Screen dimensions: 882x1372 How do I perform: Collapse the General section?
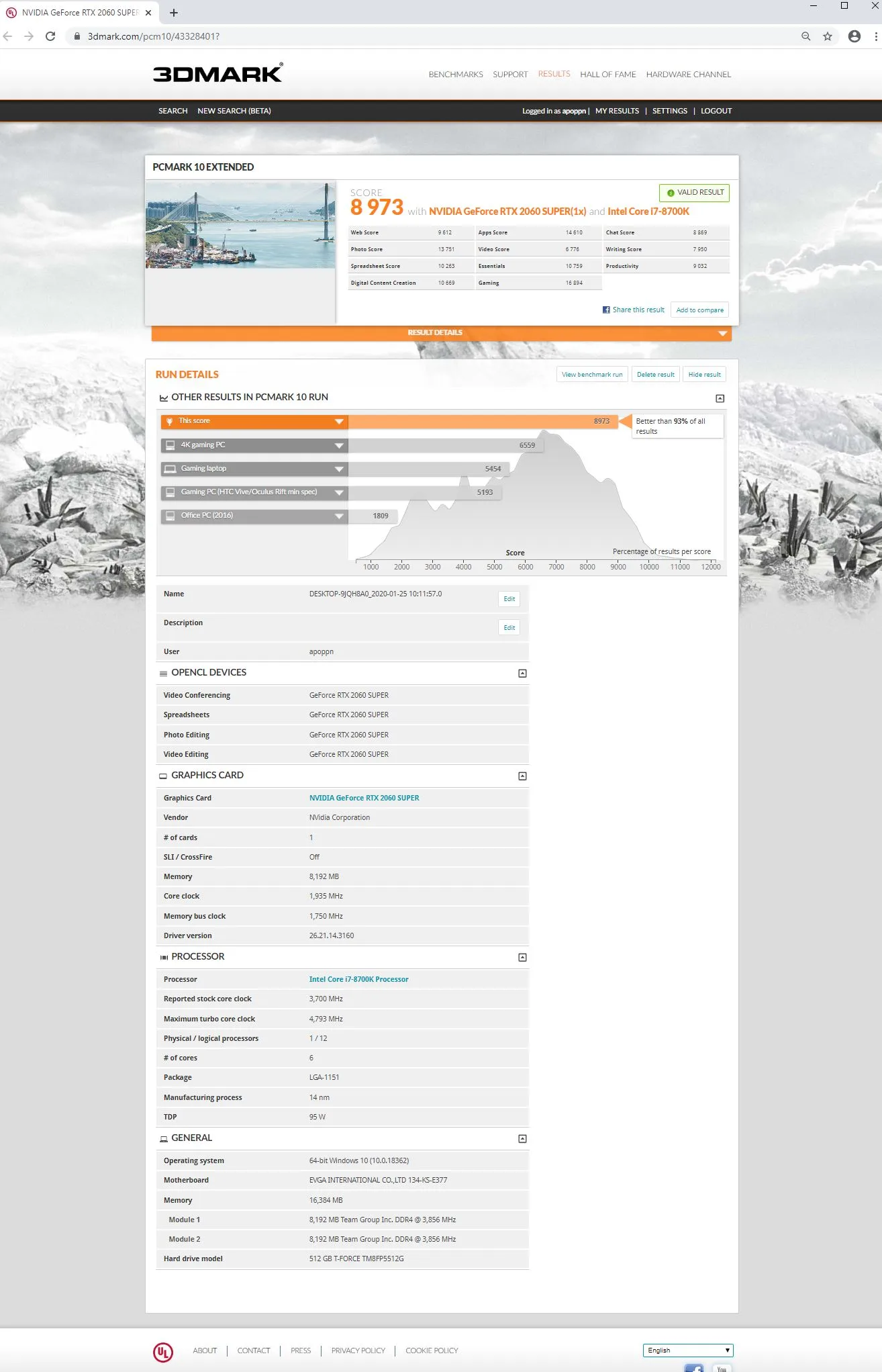(522, 1138)
